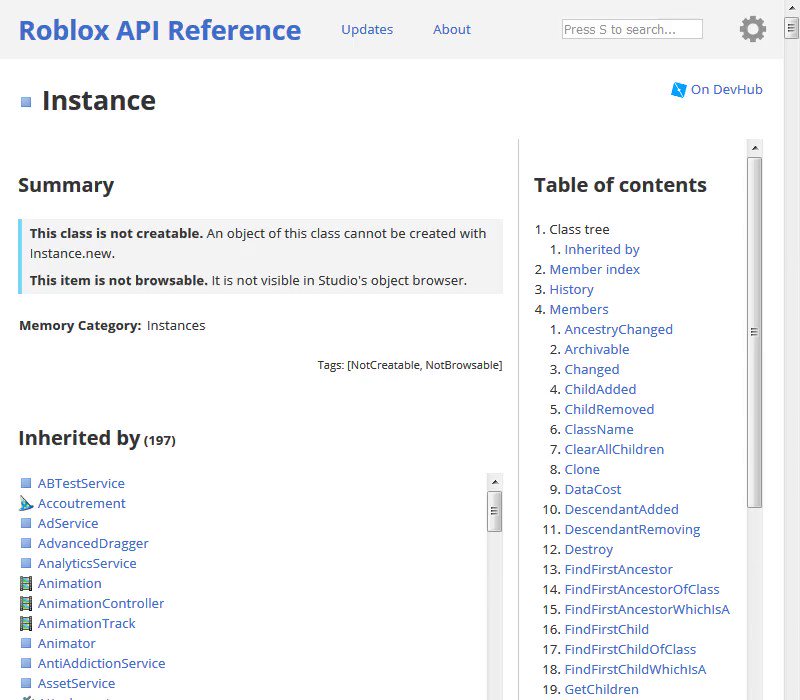The width and height of the screenshot is (800, 700).
Task: Go to Roblox API Reference home
Action: (x=160, y=30)
